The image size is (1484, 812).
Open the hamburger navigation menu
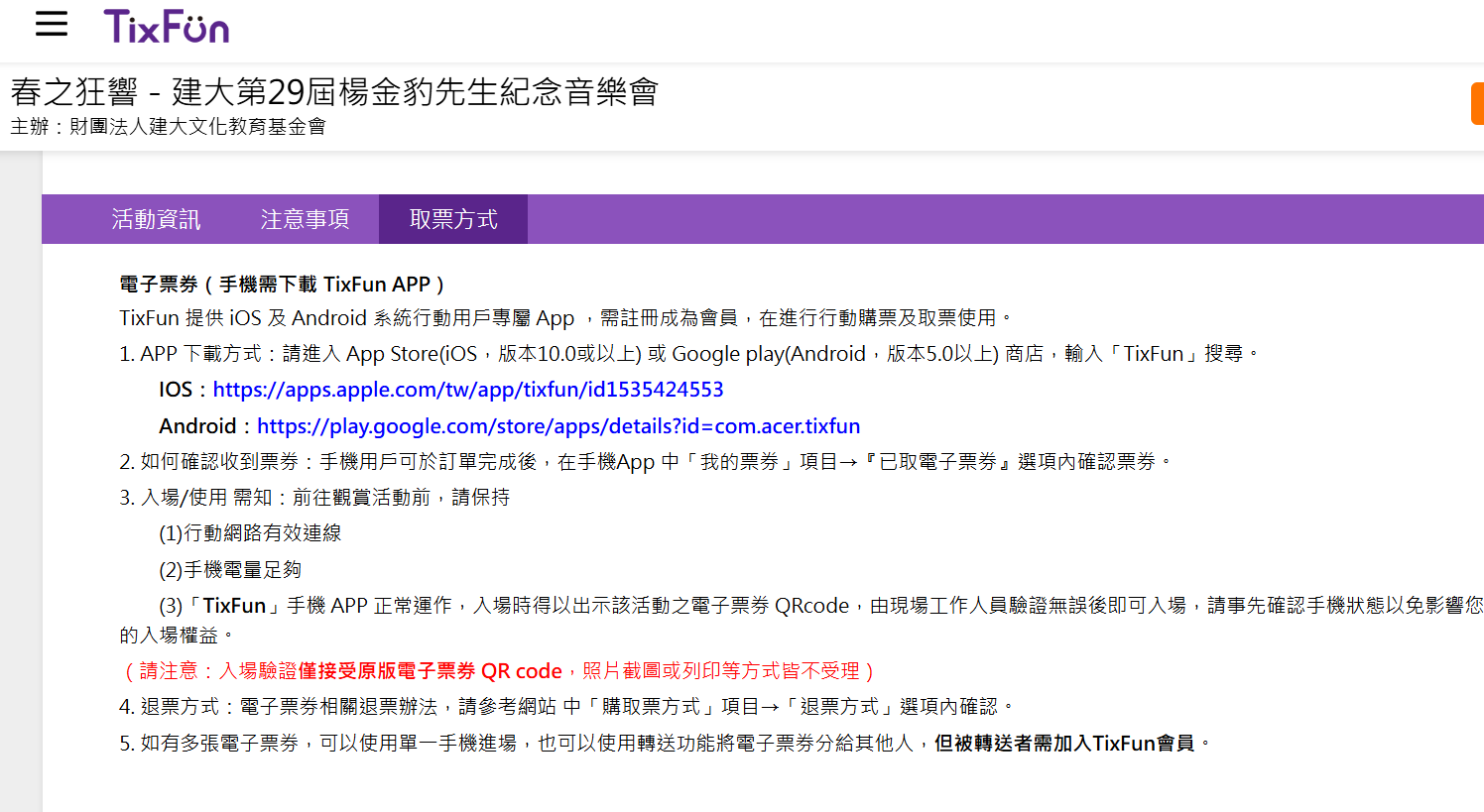tap(52, 25)
